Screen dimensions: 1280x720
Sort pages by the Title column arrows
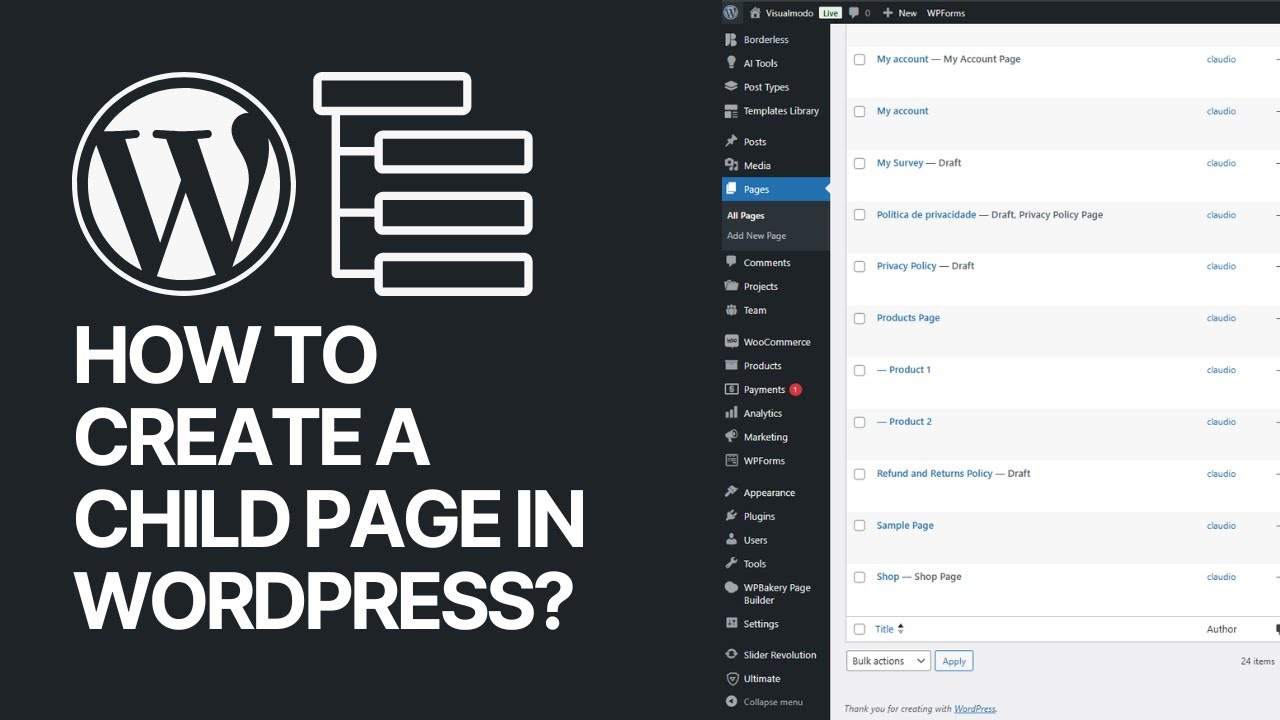[900, 629]
